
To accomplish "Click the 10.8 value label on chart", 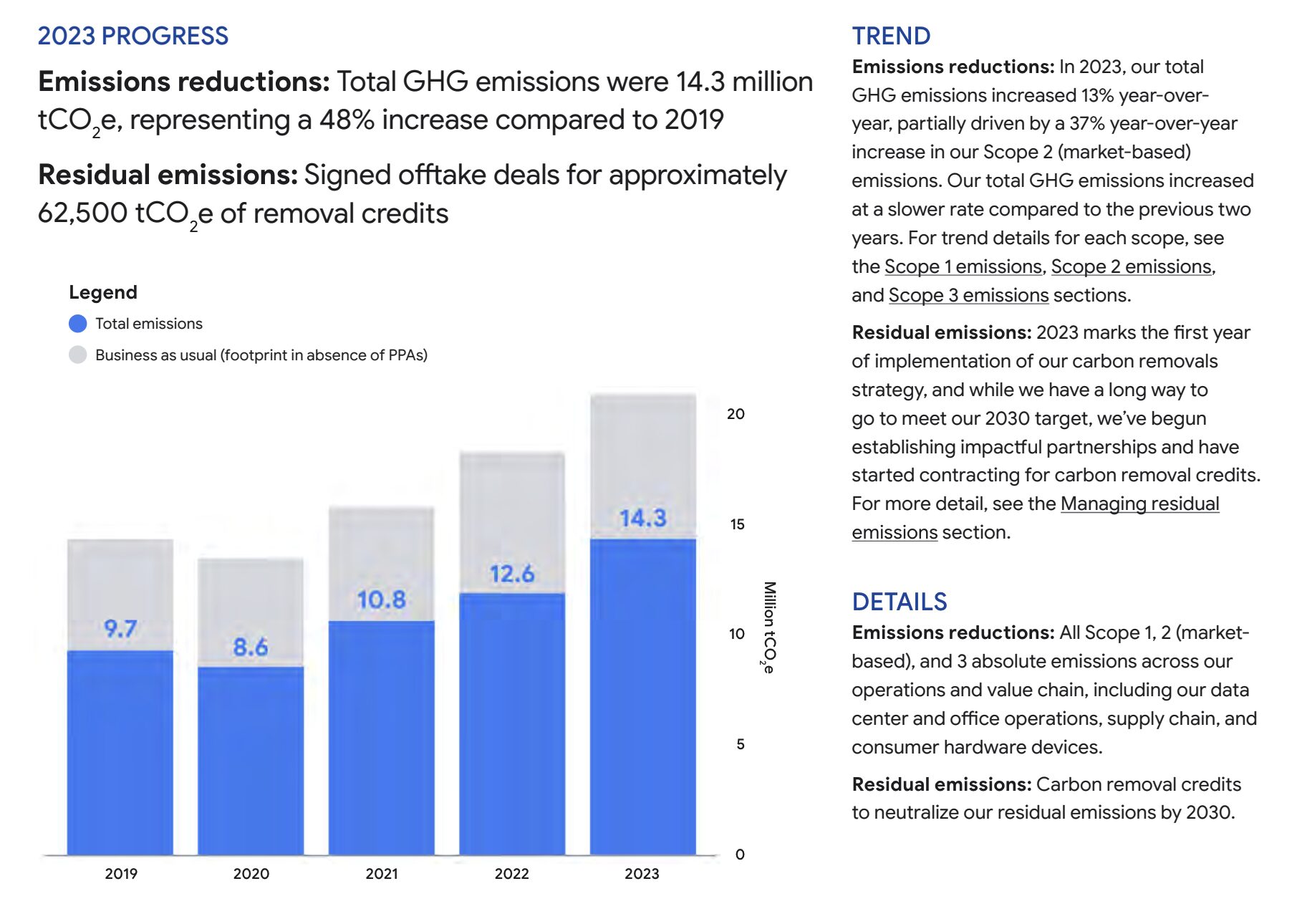I will tap(382, 600).
